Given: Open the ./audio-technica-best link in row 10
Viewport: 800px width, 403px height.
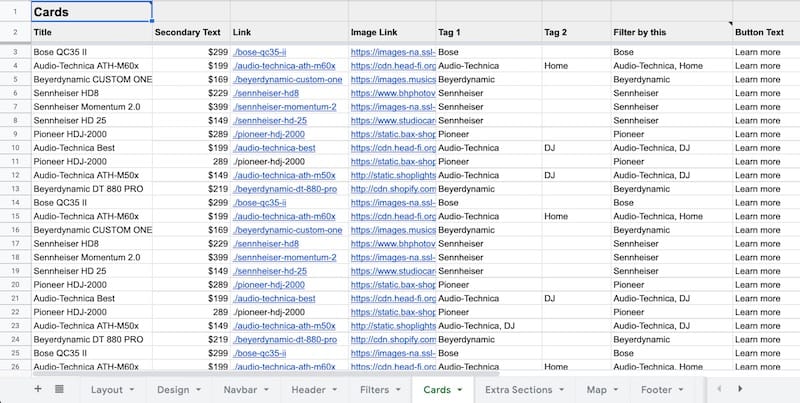Looking at the screenshot, I should 274,148.
